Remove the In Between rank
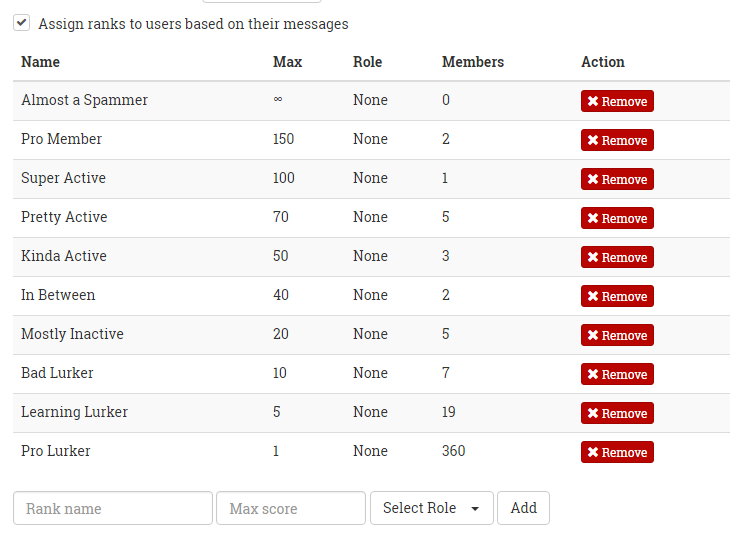The height and width of the screenshot is (542, 754). [617, 296]
